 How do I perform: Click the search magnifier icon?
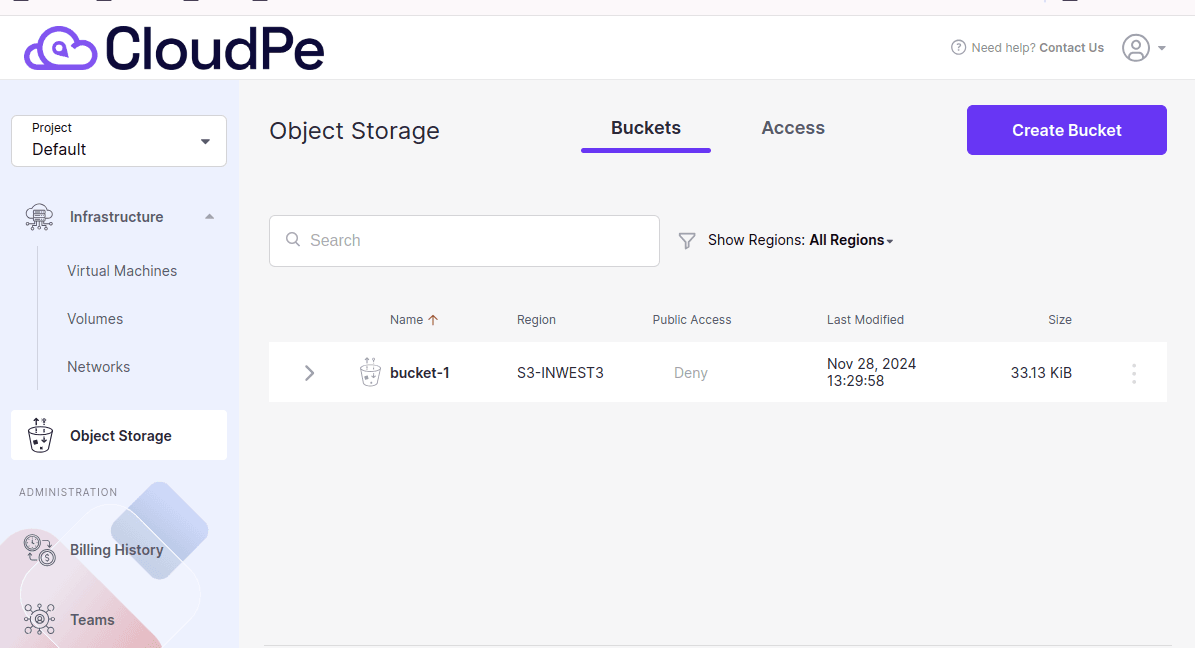[293, 240]
